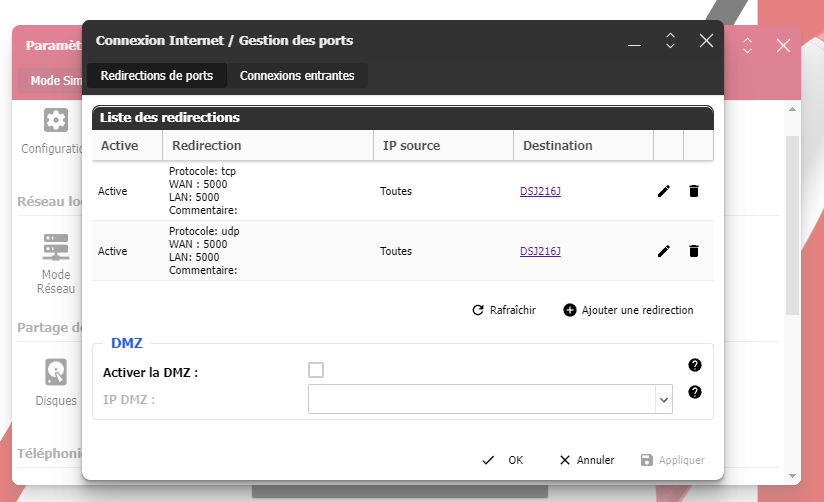Expand the IP DMZ dropdown

[x=663, y=400]
